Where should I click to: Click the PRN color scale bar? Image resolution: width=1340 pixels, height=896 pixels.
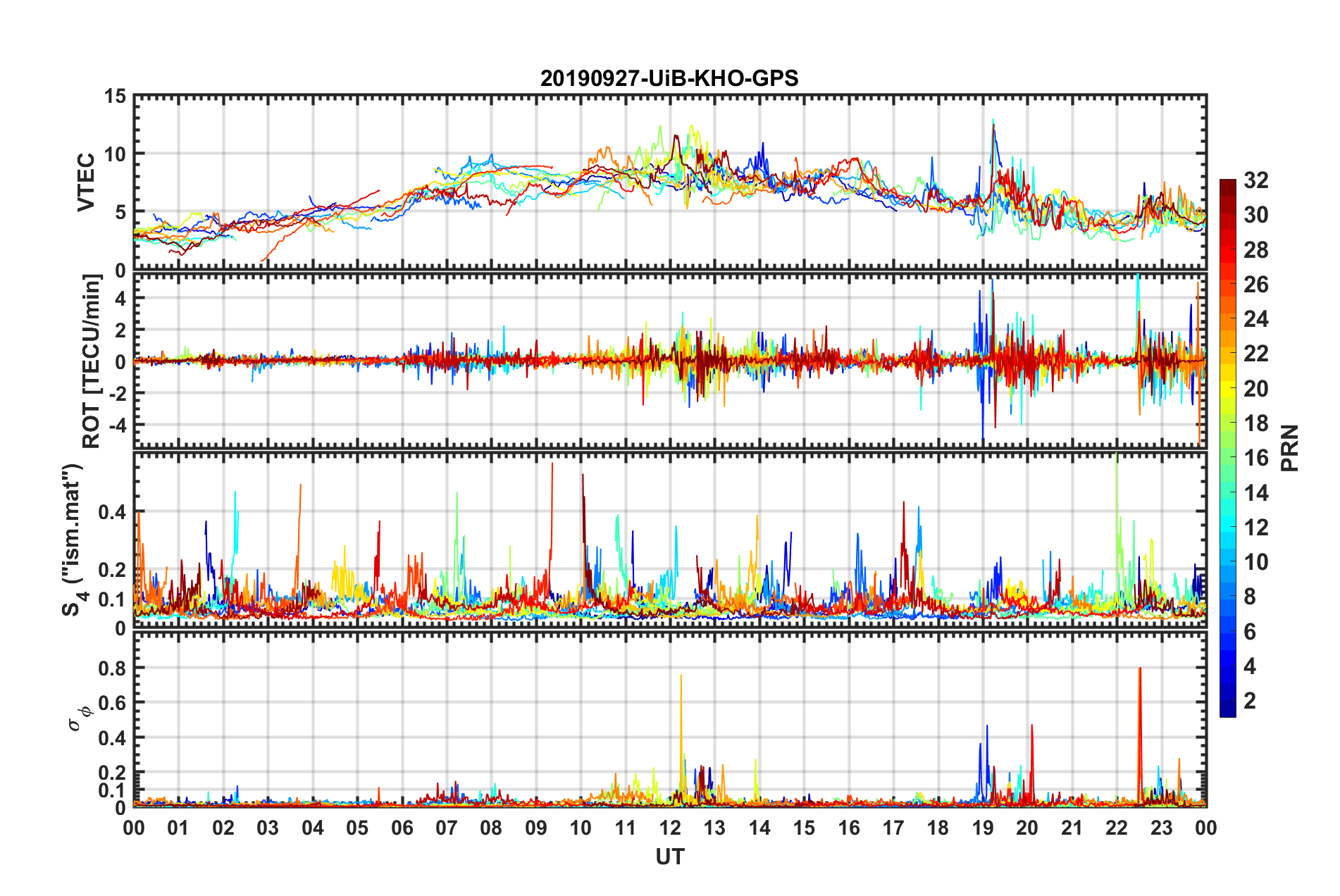tap(1228, 448)
